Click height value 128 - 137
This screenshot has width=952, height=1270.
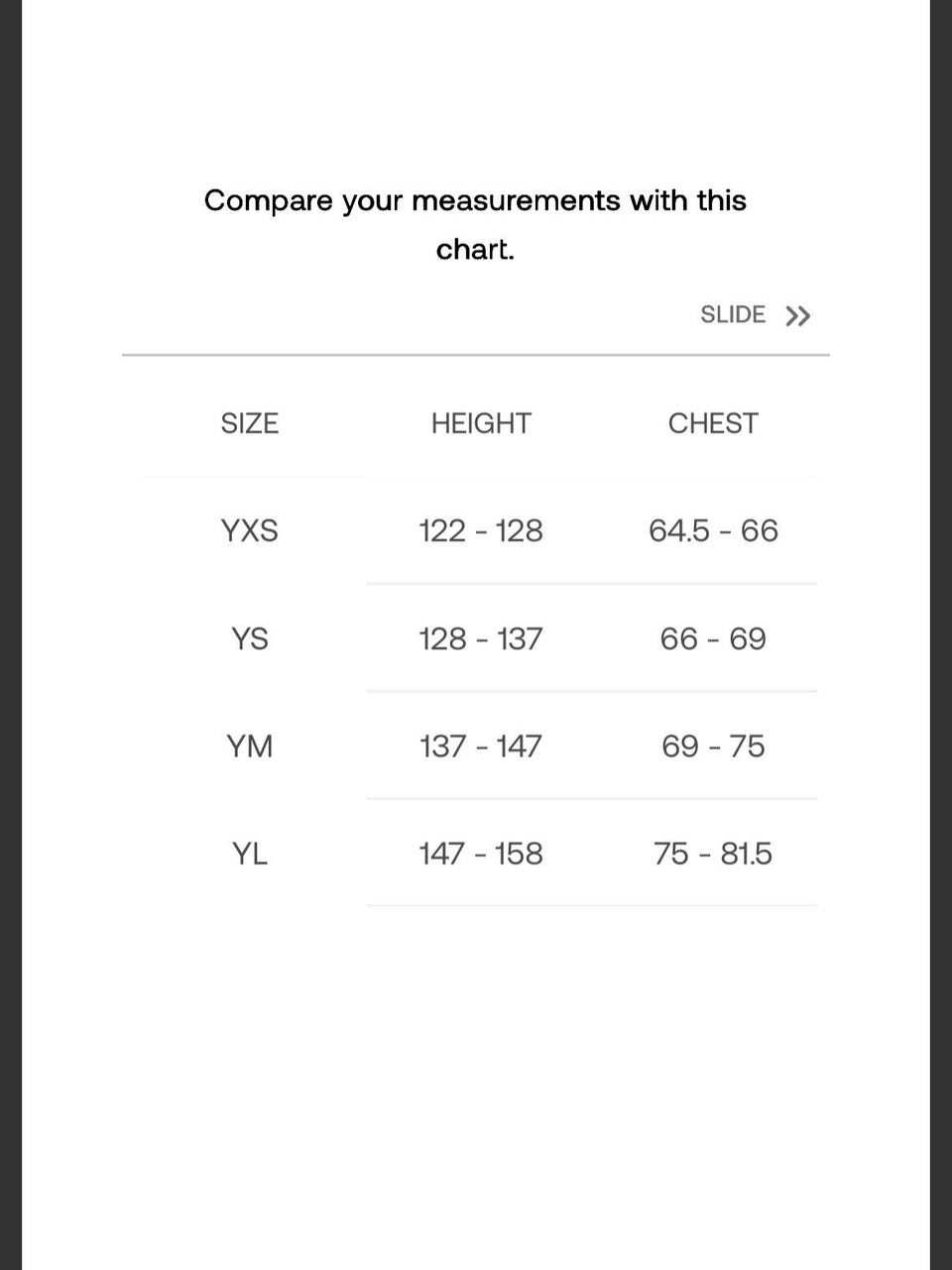coord(481,638)
